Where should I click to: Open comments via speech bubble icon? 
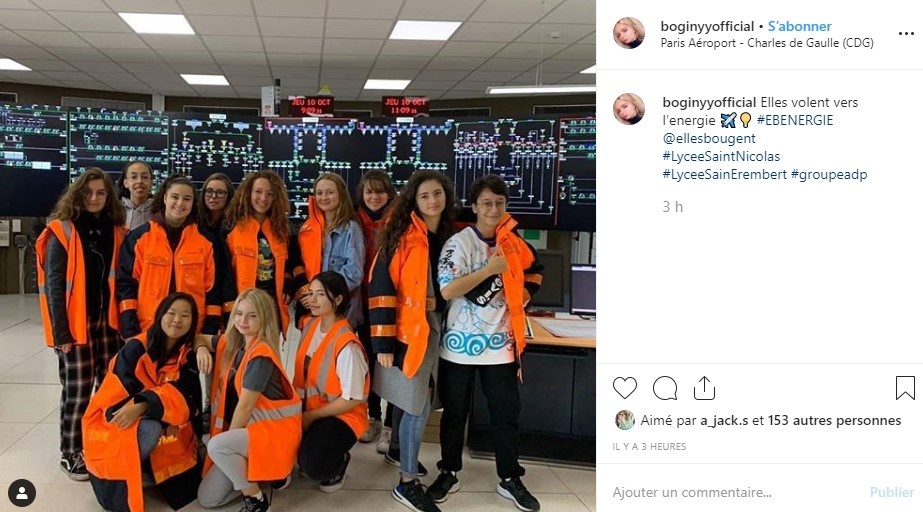(665, 388)
